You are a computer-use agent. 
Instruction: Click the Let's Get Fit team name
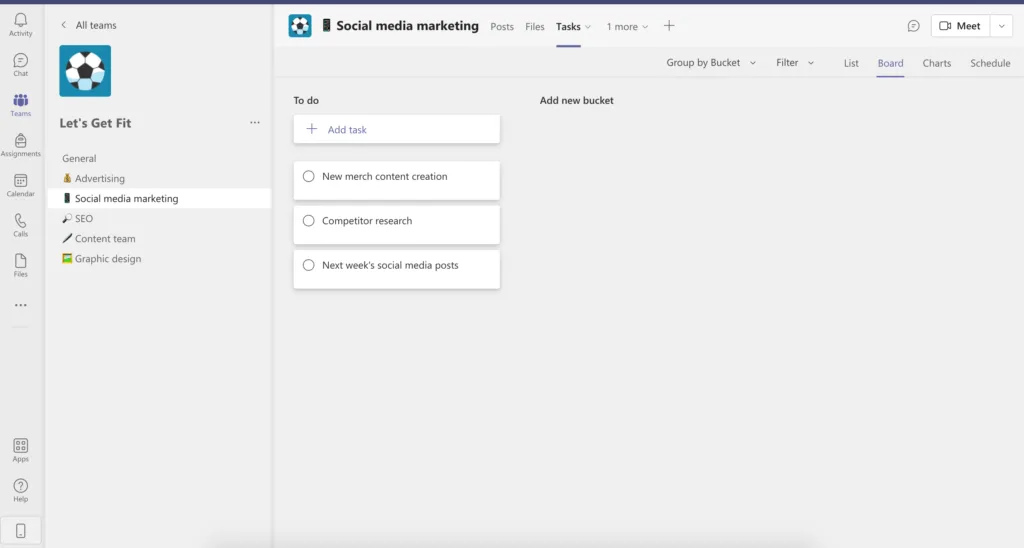95,123
